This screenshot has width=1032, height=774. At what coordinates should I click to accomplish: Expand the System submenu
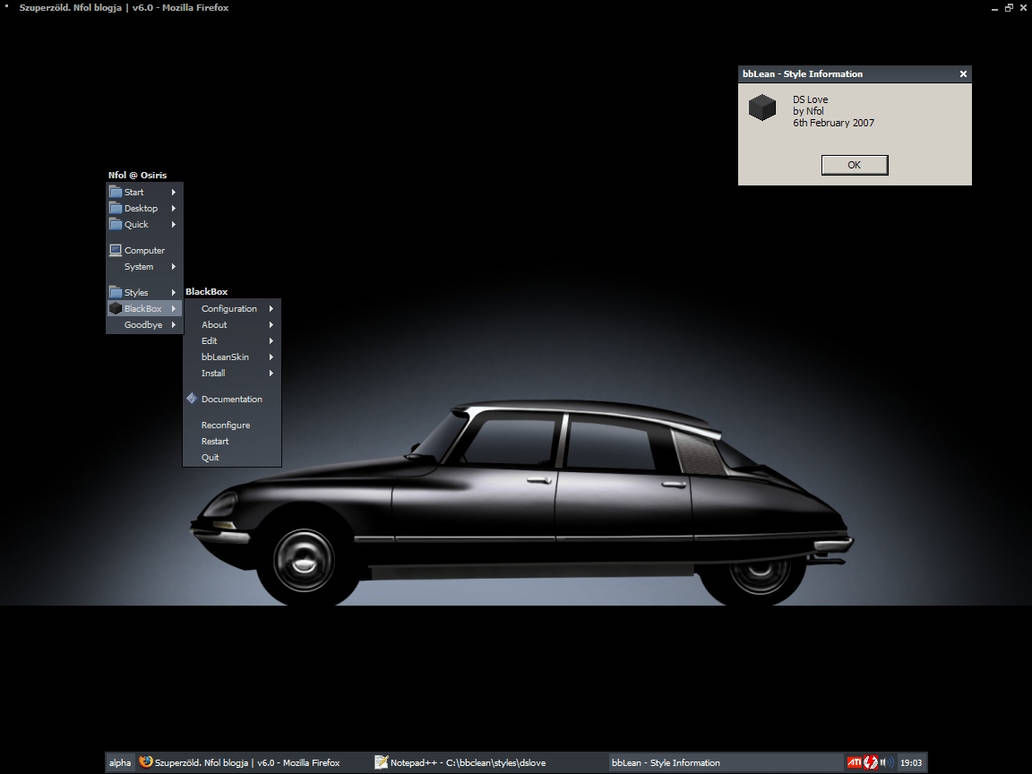pos(144,267)
